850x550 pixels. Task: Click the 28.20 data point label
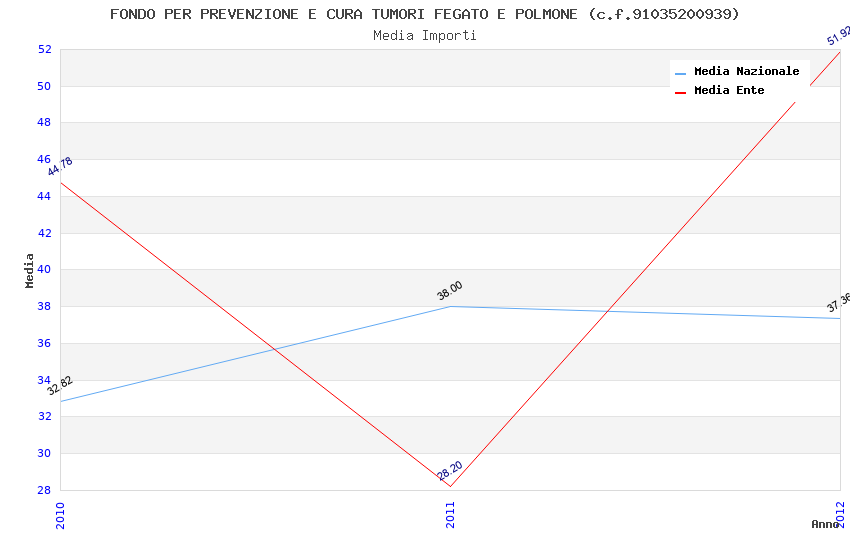pyautogui.click(x=450, y=471)
